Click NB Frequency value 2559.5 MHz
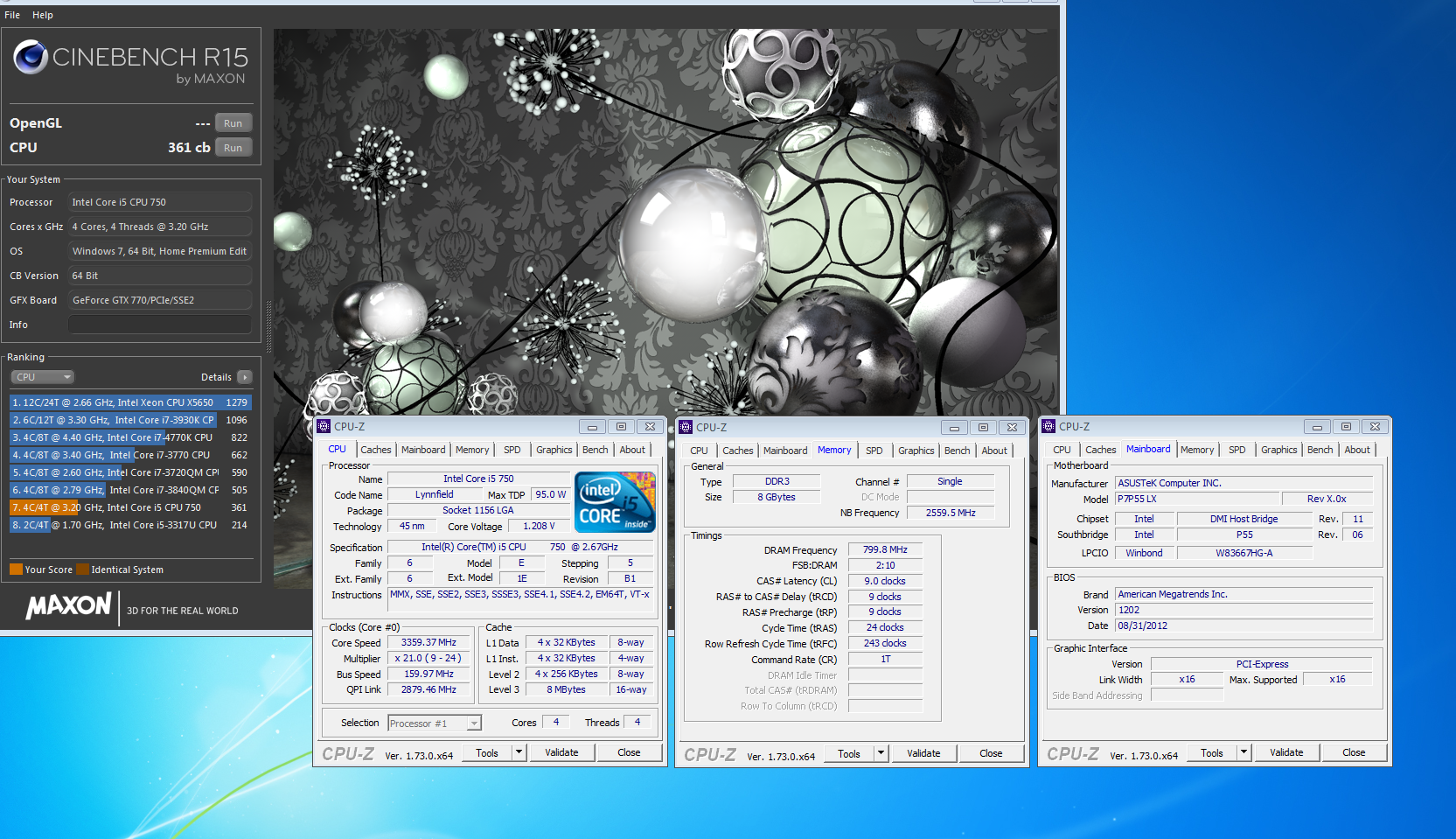This screenshot has width=1456, height=839. point(951,513)
